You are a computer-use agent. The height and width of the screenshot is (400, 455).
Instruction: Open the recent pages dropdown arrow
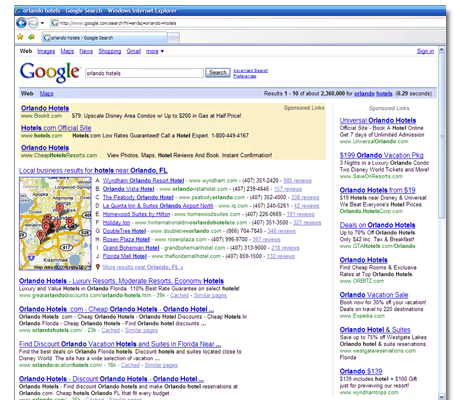(42, 23)
